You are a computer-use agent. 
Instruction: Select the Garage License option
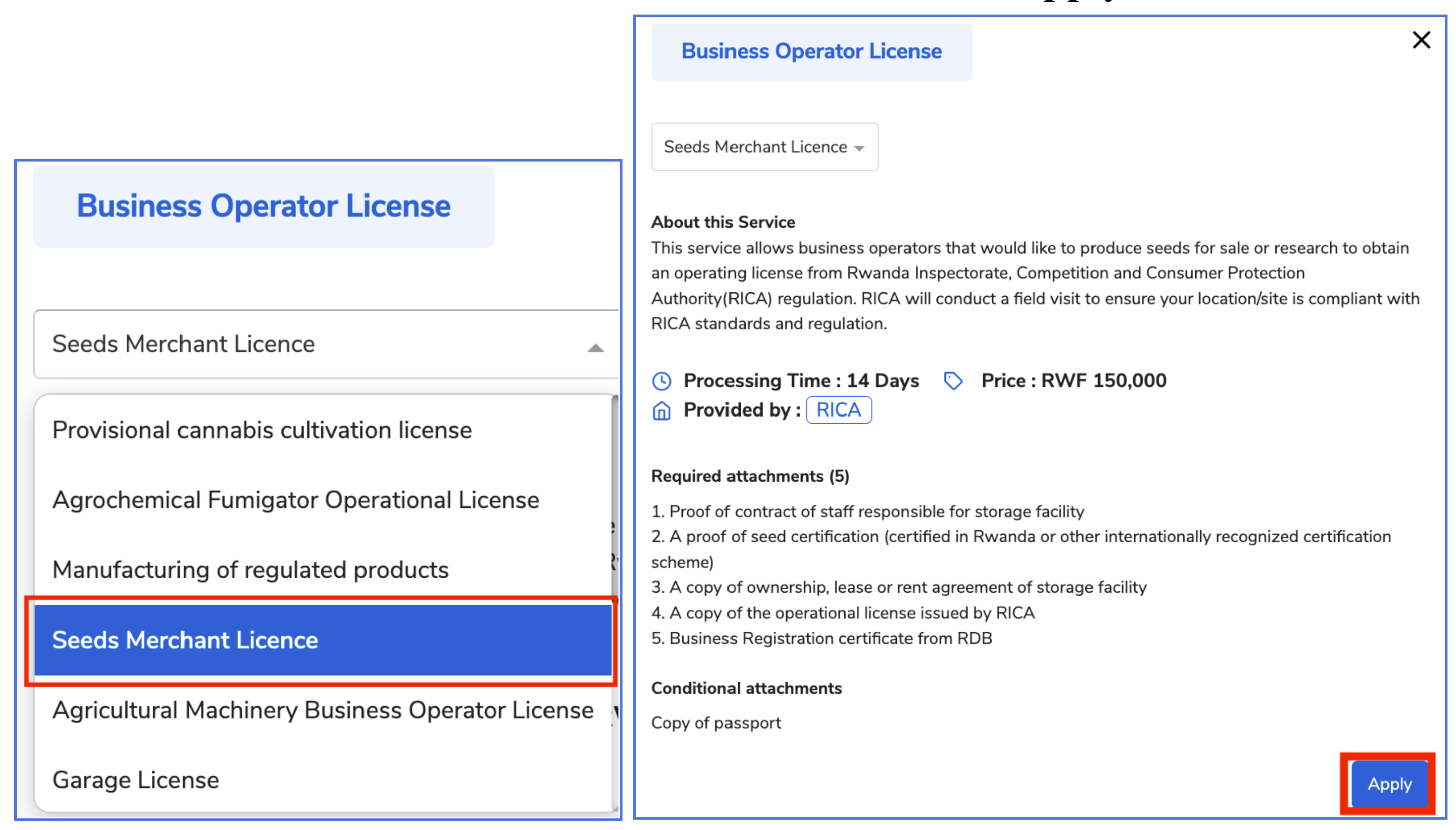click(136, 780)
